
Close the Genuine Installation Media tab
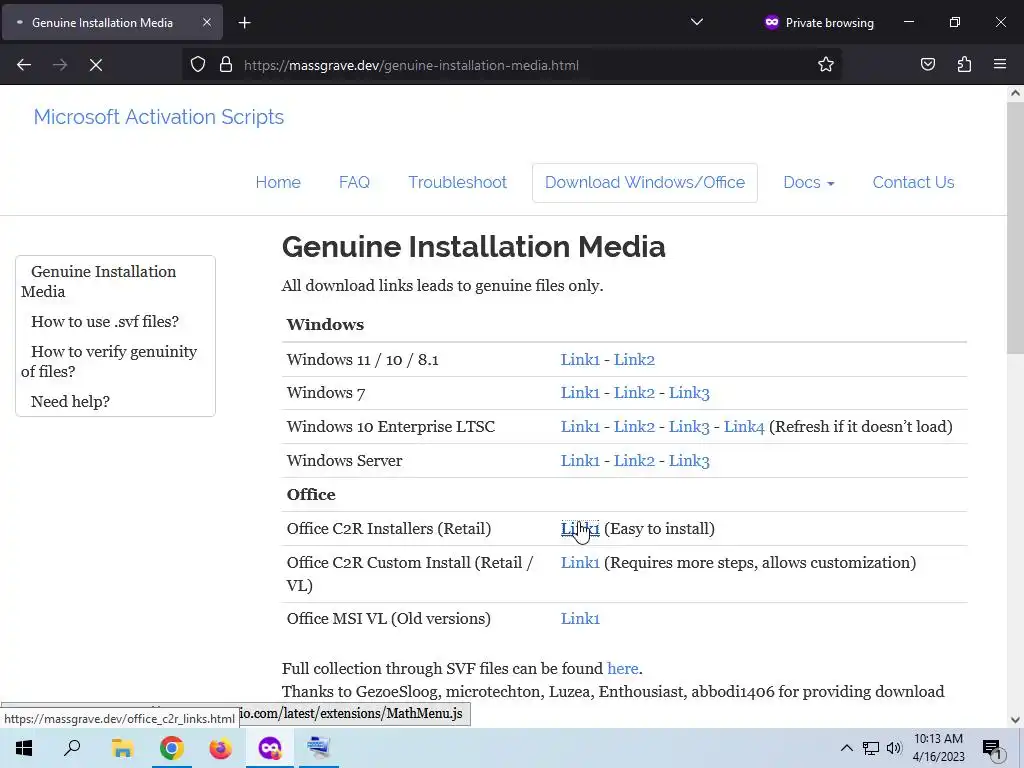pyautogui.click(x=206, y=23)
